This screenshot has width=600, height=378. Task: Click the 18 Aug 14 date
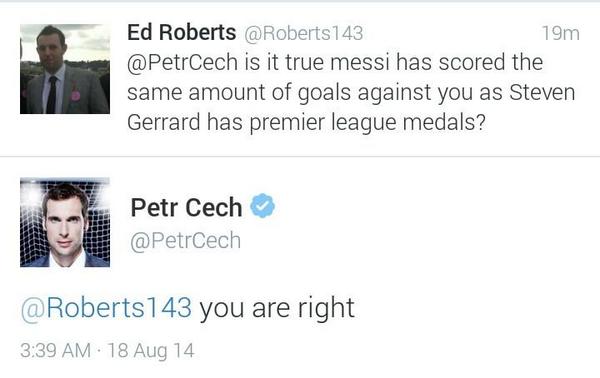click(x=151, y=351)
